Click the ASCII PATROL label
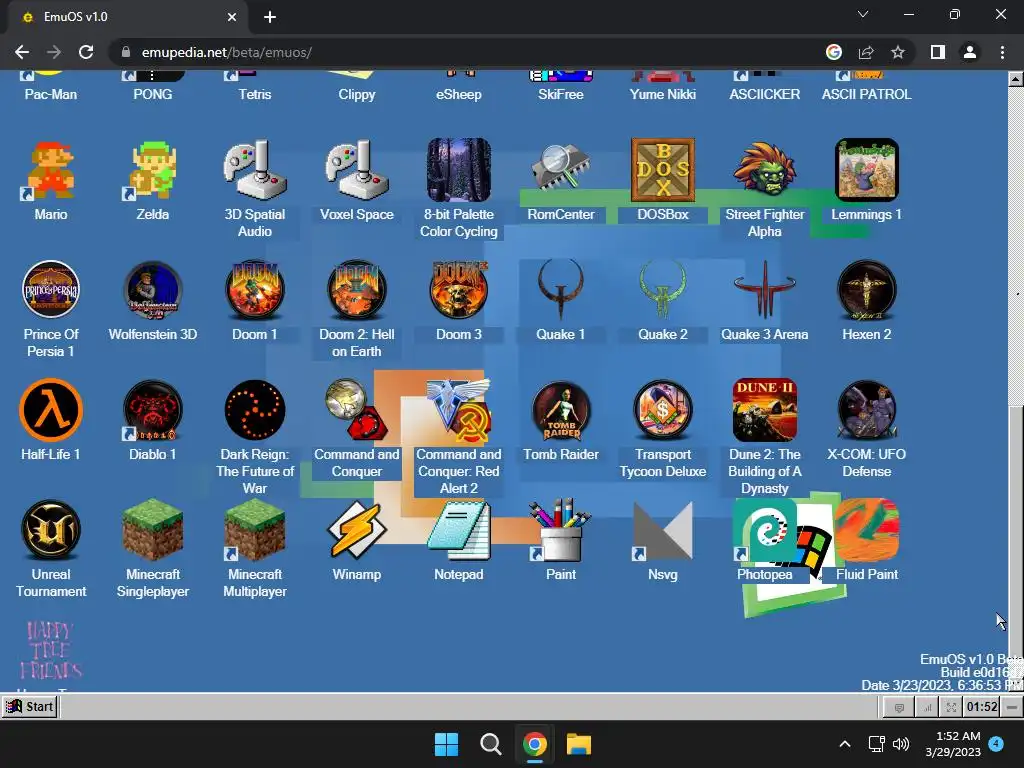 (x=867, y=94)
